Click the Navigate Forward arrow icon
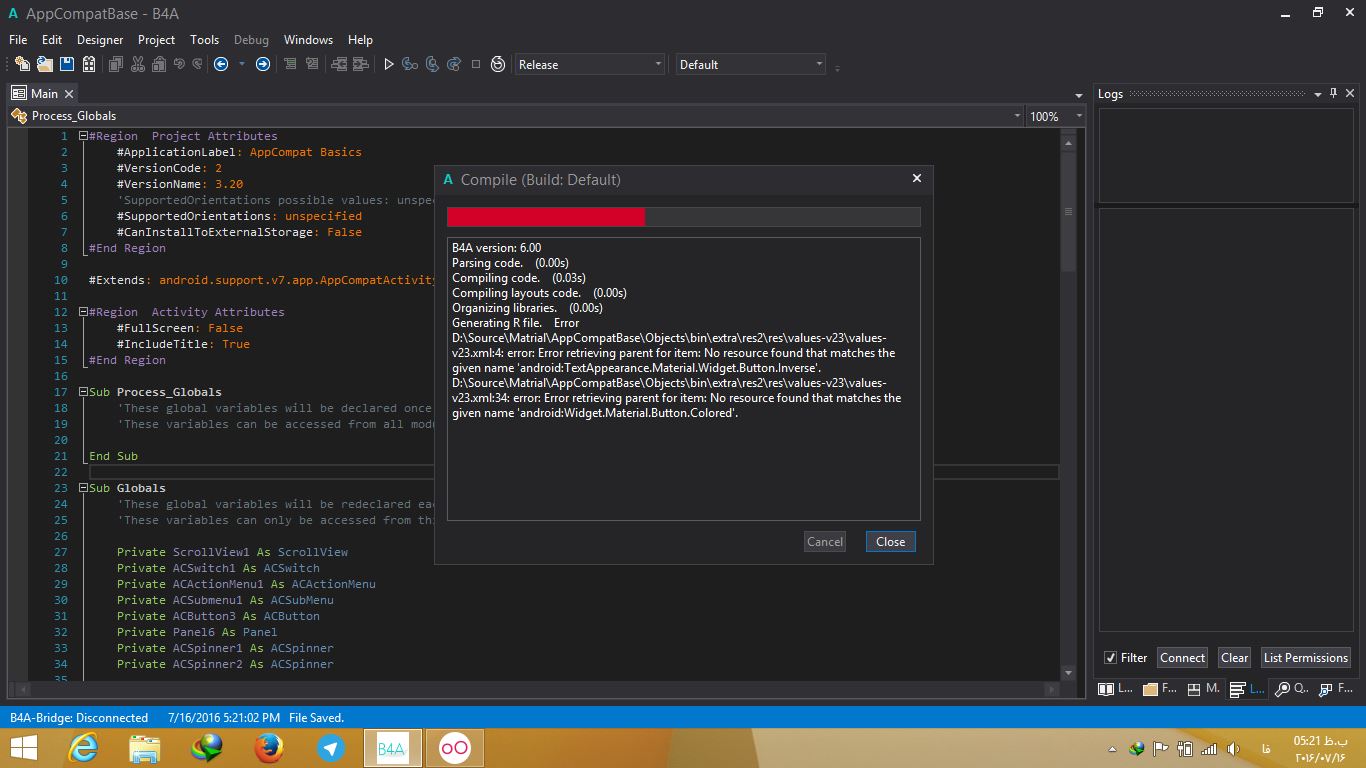 coord(263,64)
